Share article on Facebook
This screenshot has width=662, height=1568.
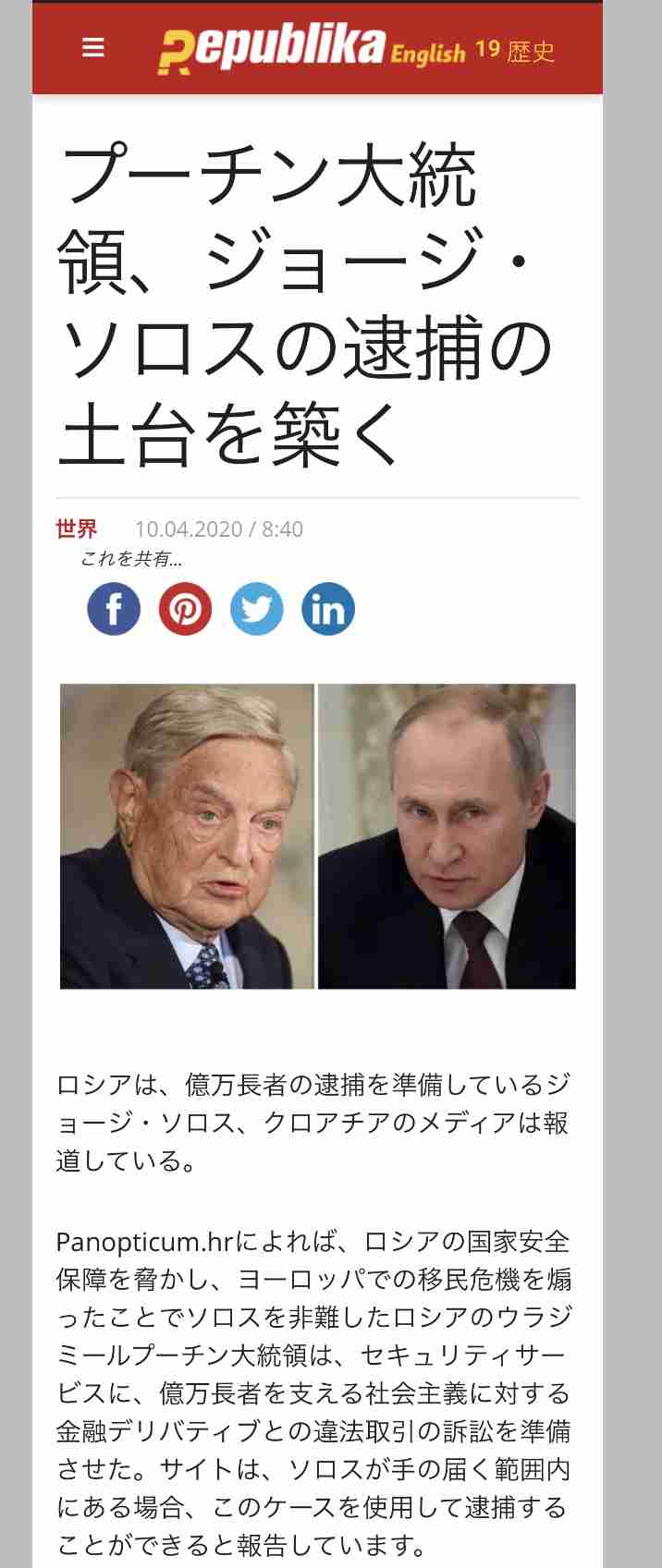(114, 609)
